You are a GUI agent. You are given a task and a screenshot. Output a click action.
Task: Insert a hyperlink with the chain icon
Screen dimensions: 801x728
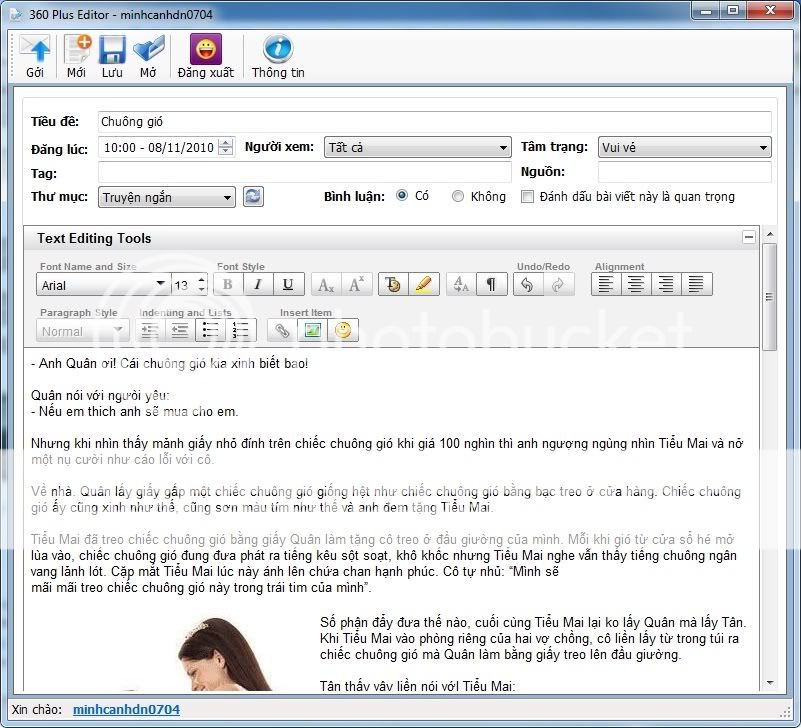tap(281, 330)
